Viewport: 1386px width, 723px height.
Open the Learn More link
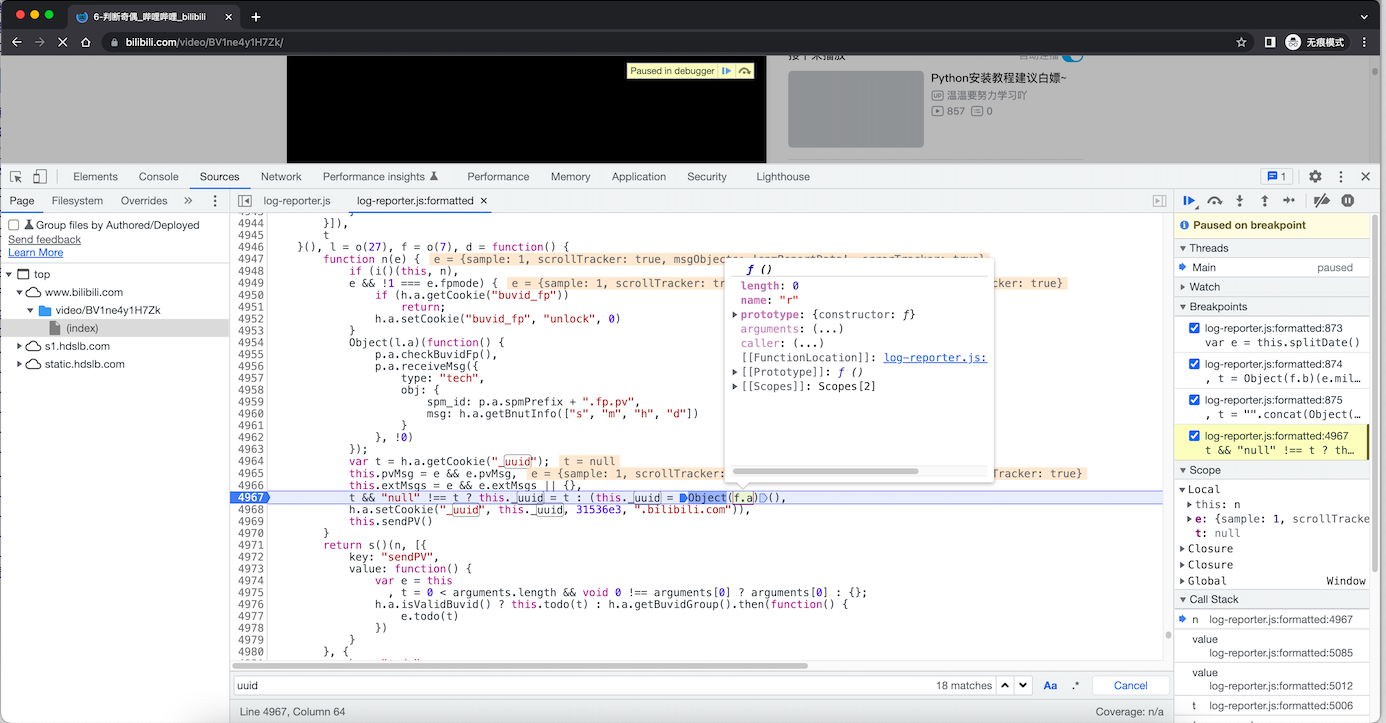click(x=35, y=253)
